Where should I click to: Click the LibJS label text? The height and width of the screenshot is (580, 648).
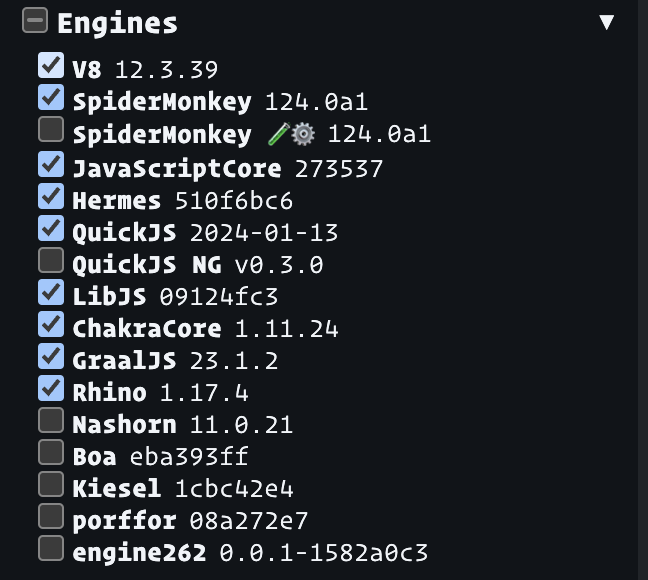[x=109, y=297]
